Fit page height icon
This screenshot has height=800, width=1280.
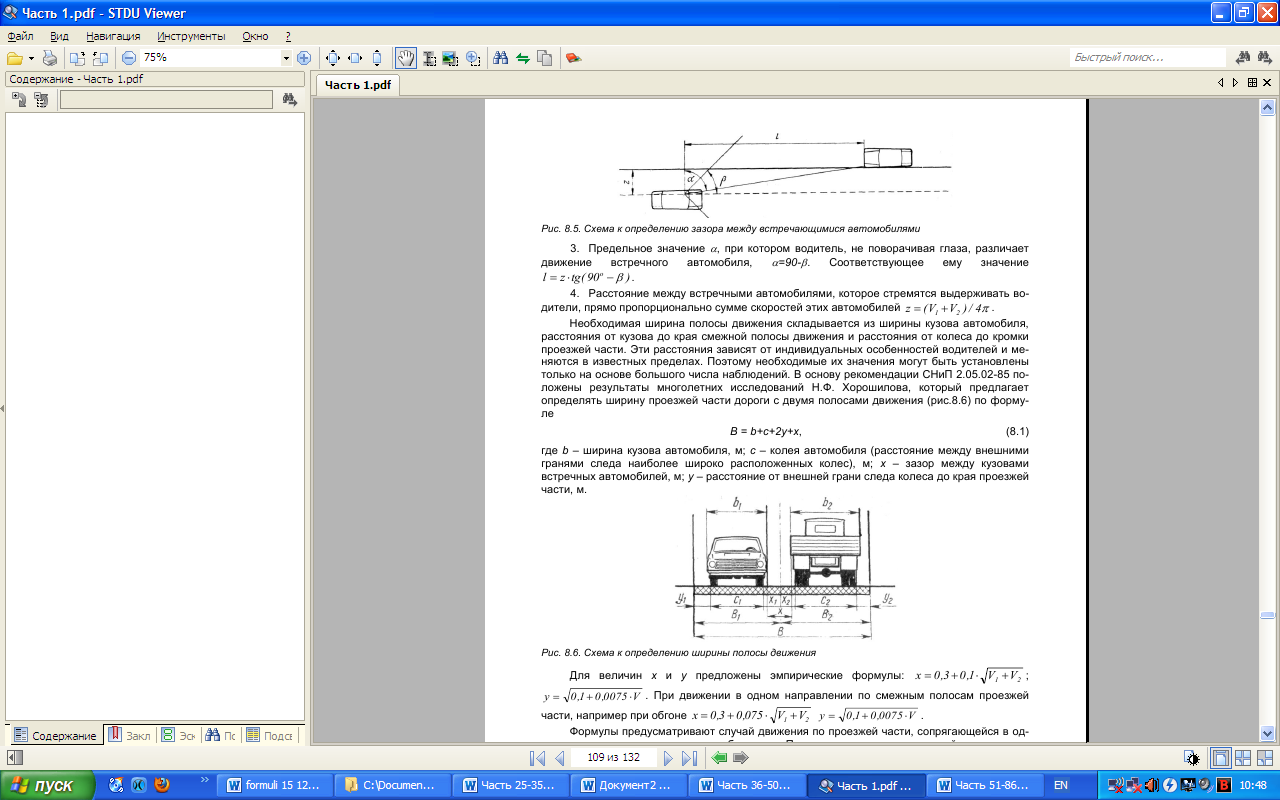pyautogui.click(x=377, y=58)
